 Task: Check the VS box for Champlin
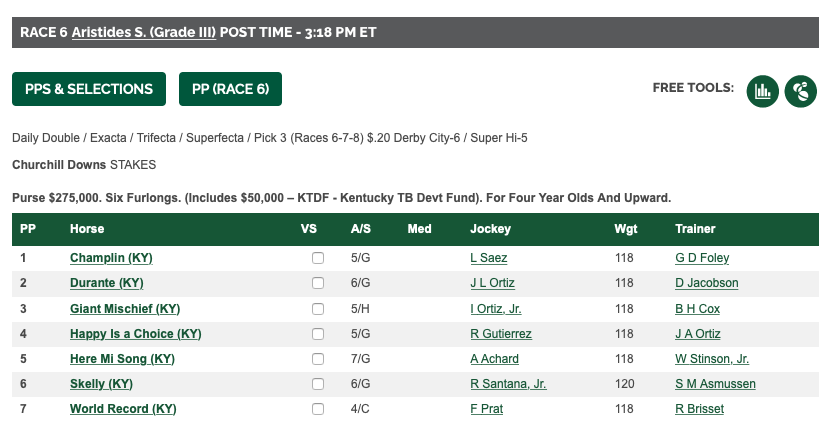pyautogui.click(x=318, y=258)
